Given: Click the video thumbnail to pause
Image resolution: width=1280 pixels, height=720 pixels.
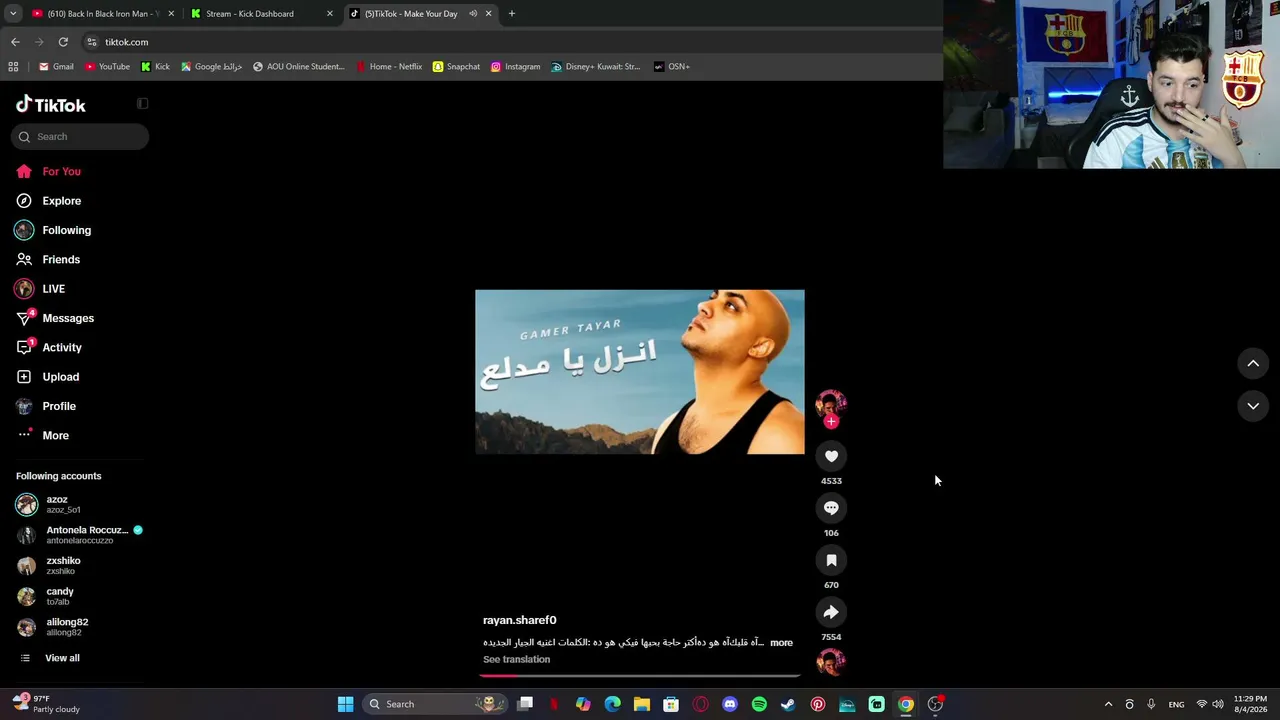Looking at the screenshot, I should click(x=640, y=372).
